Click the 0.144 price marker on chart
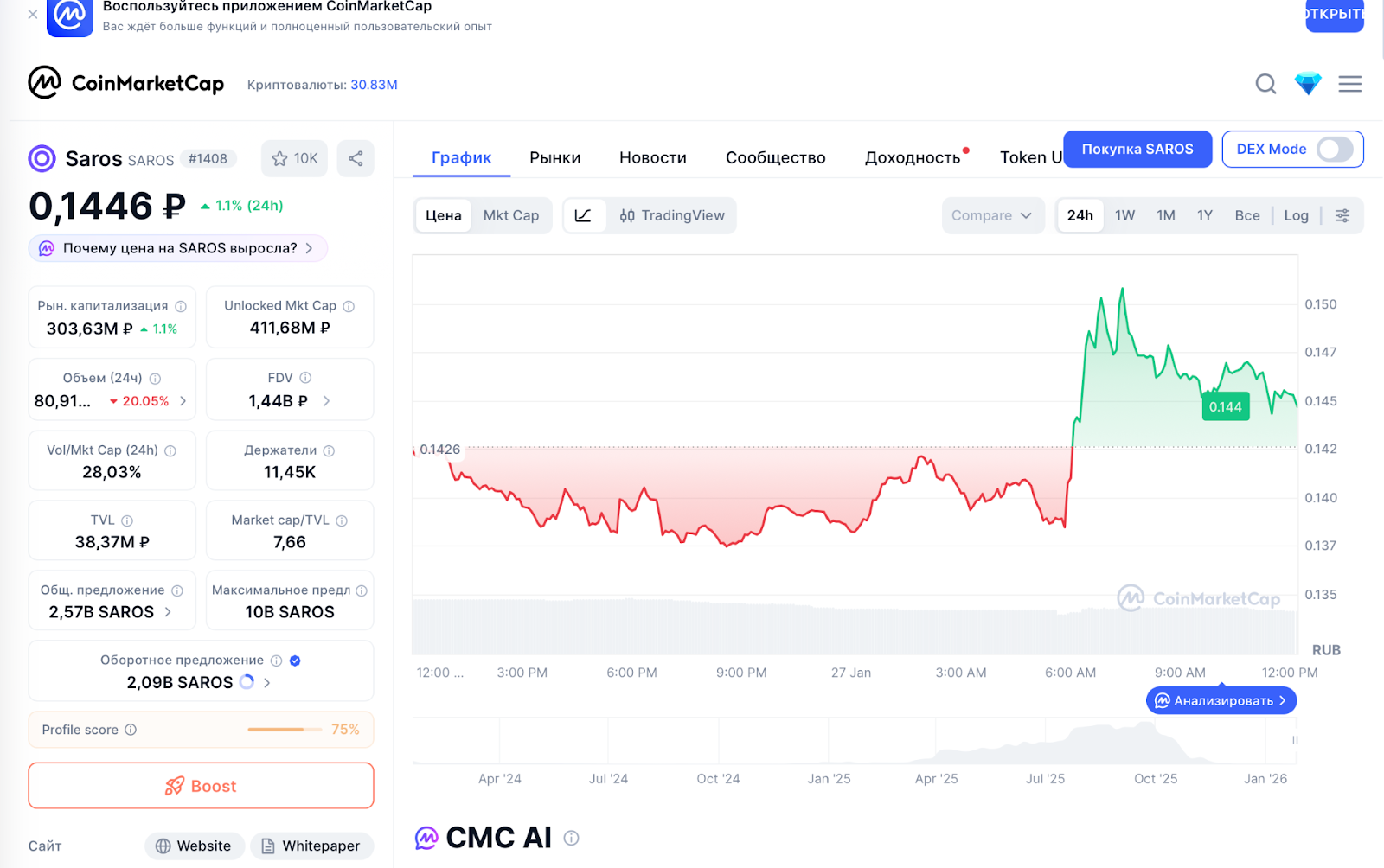 point(1225,407)
